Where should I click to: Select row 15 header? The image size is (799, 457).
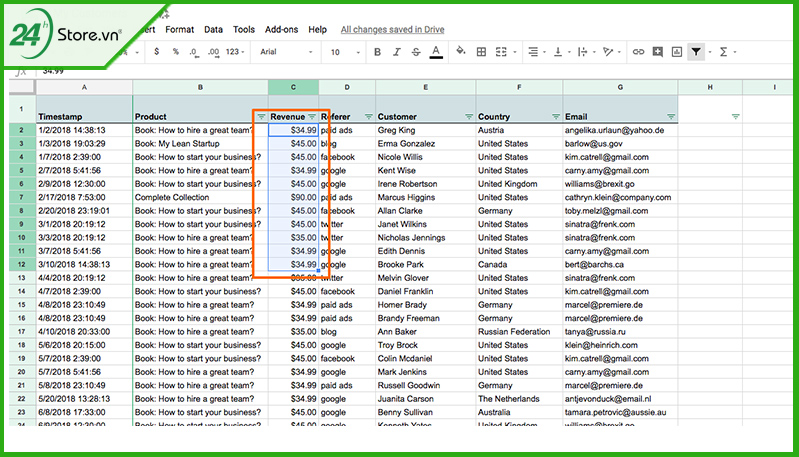coord(21,305)
